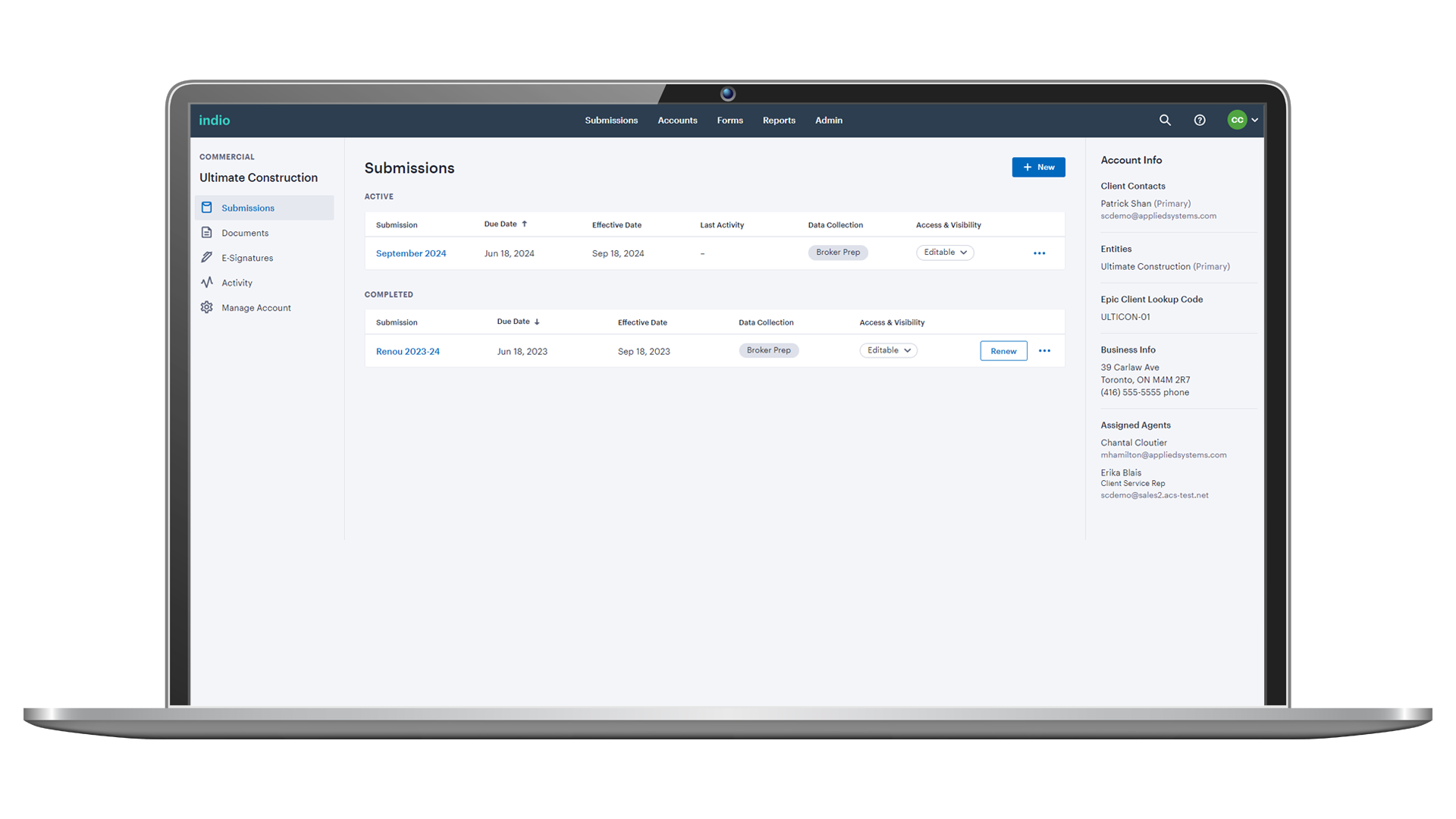The image size is (1456, 819).
Task: Expand the Editable dropdown for Renou 2023-24
Action: tap(888, 350)
